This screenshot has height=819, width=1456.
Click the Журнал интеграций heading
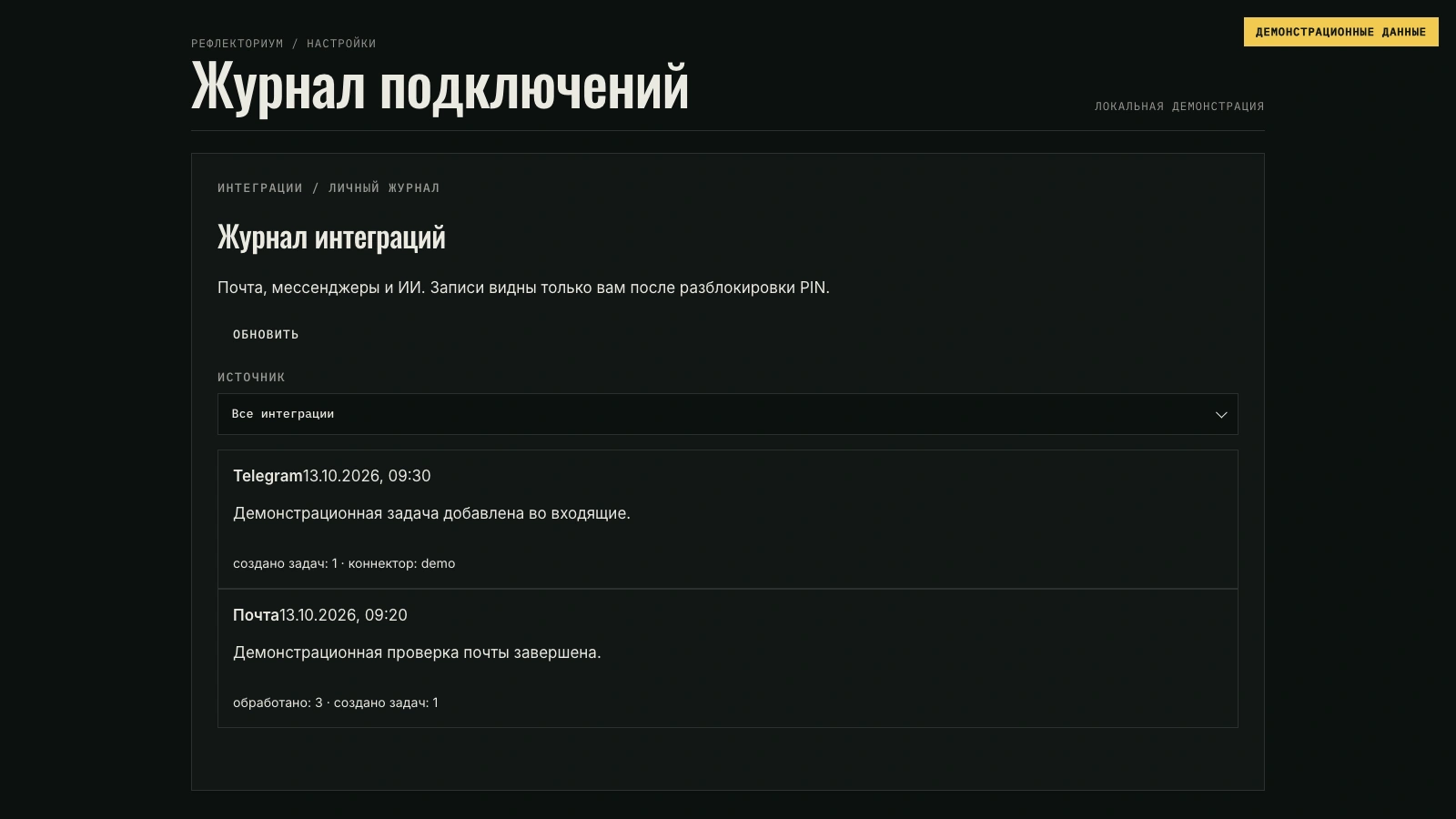tap(331, 238)
